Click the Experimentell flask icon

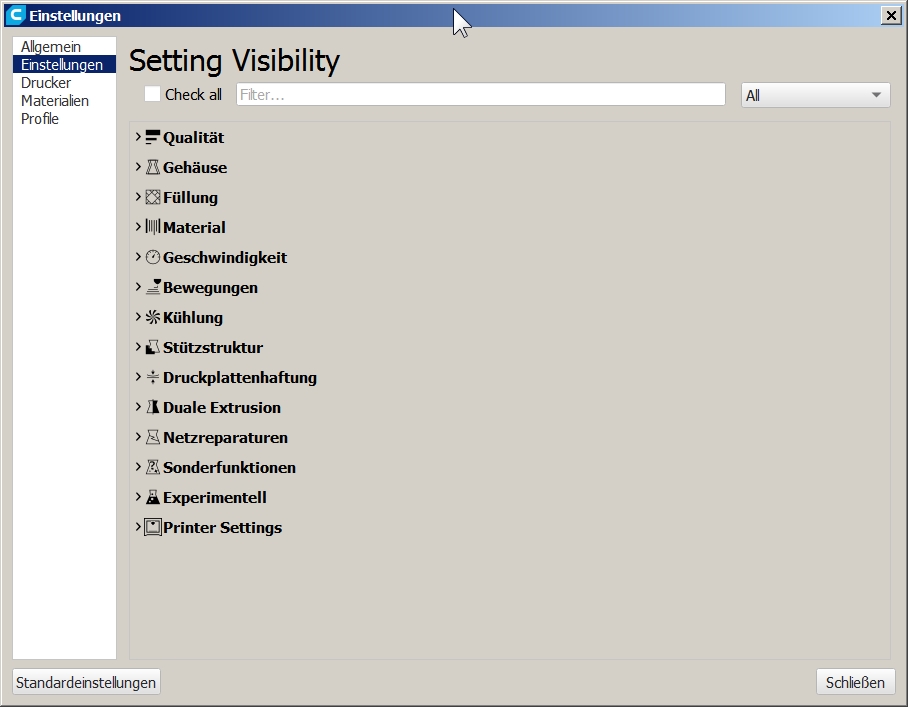point(152,498)
